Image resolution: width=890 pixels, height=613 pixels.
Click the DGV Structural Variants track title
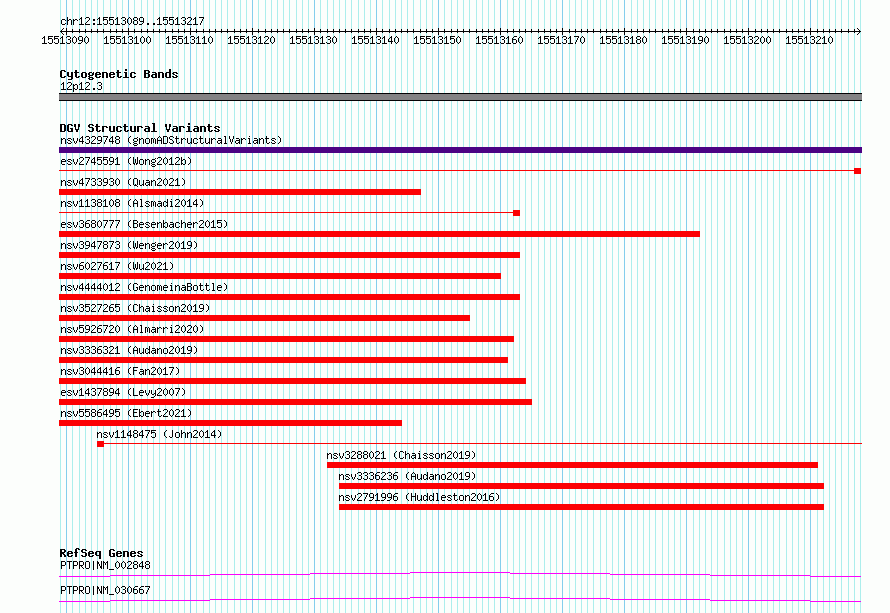click(140, 128)
